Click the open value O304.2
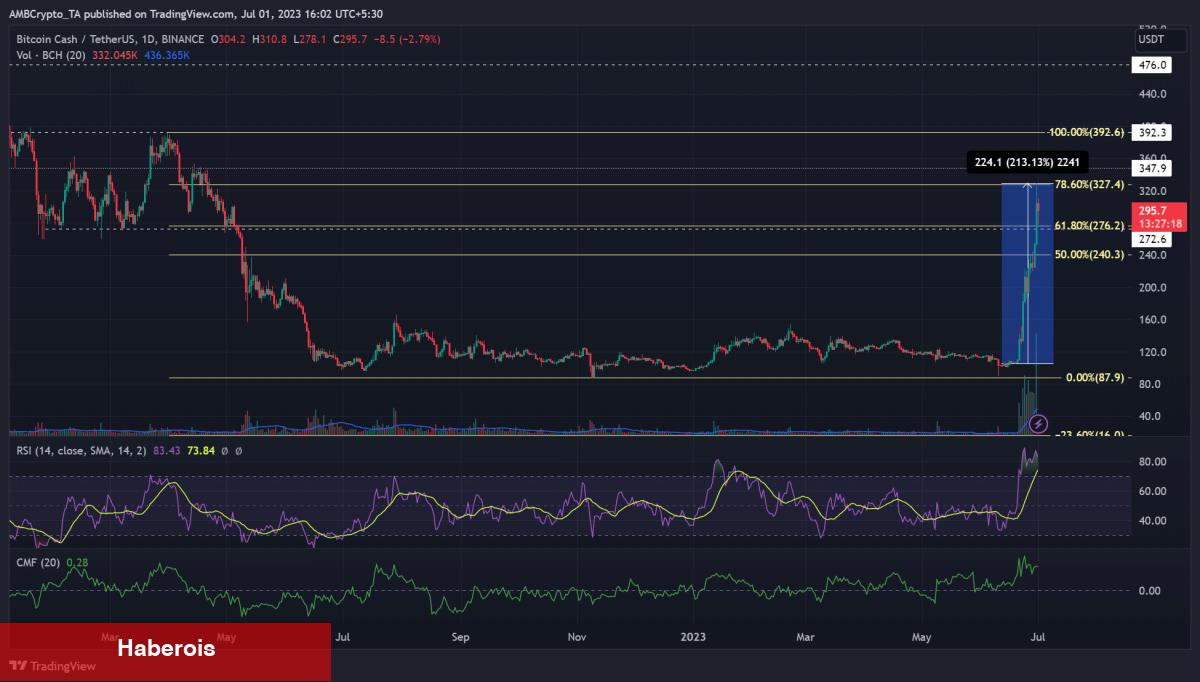The width and height of the screenshot is (1200, 682). (x=226, y=39)
